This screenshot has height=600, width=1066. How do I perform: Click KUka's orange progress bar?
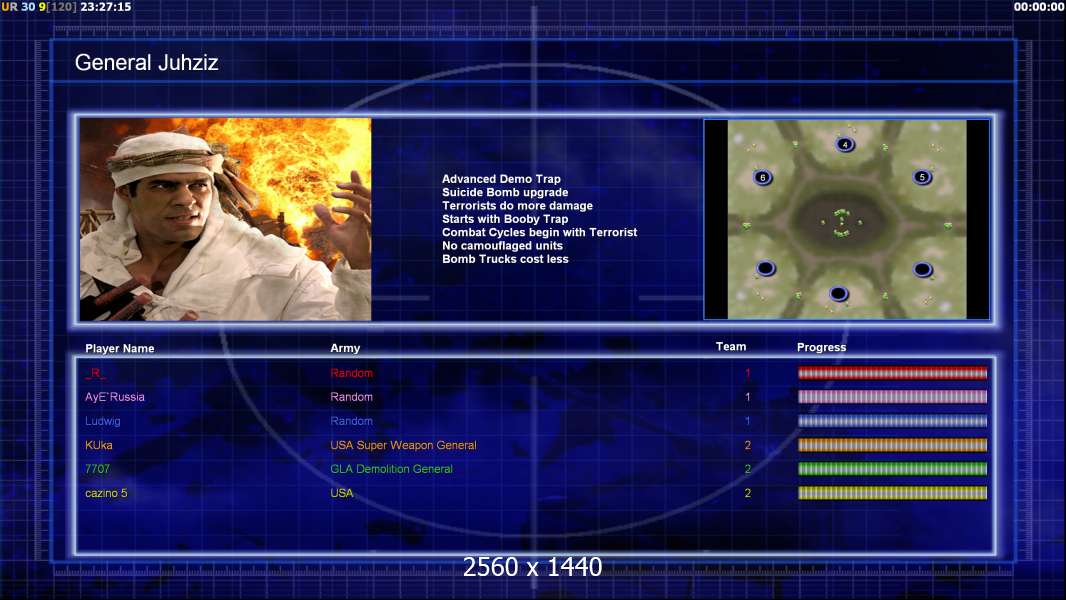(892, 445)
